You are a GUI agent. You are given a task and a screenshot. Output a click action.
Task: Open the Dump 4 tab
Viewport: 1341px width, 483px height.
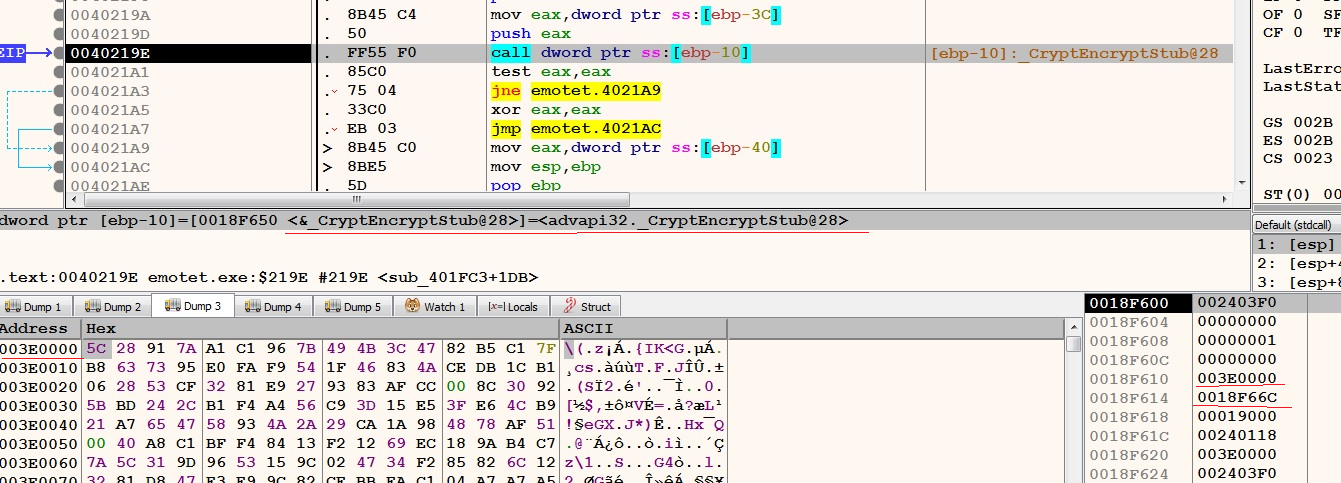pos(273,307)
